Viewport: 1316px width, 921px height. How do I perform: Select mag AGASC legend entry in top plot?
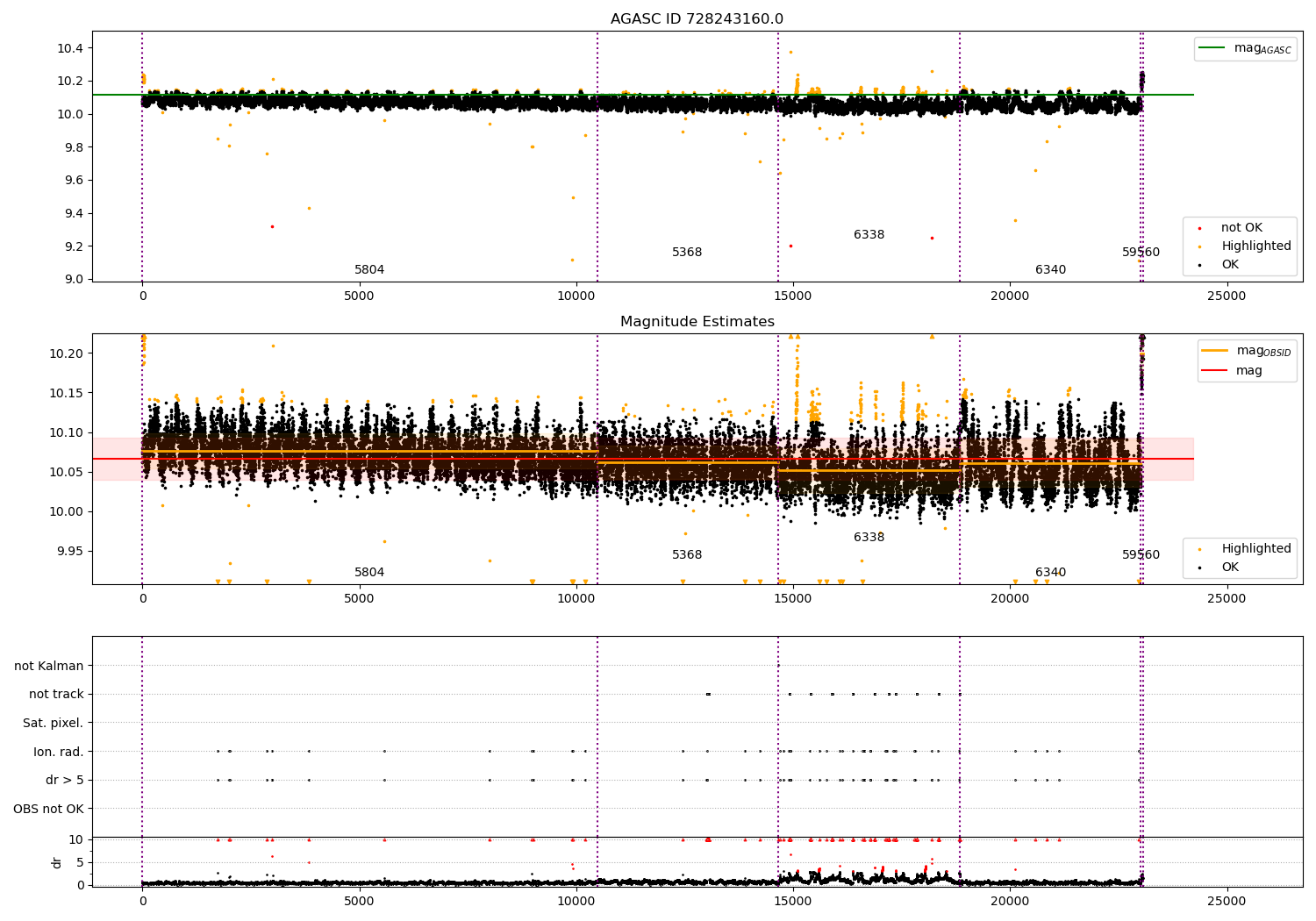pyautogui.click(x=1244, y=48)
